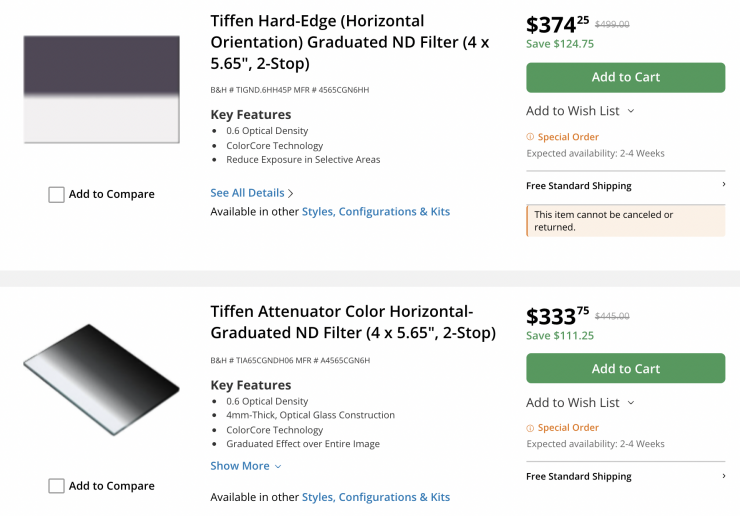
Task: Expand Show More key features
Action: (246, 466)
